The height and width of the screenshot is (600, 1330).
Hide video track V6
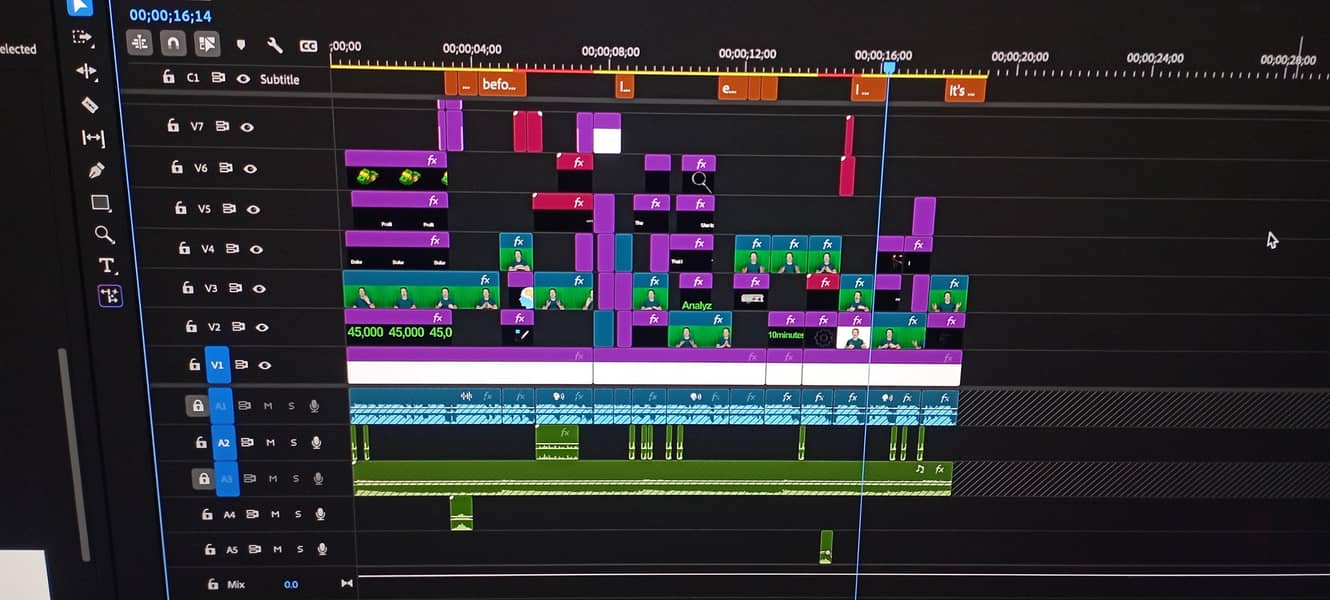[x=250, y=169]
